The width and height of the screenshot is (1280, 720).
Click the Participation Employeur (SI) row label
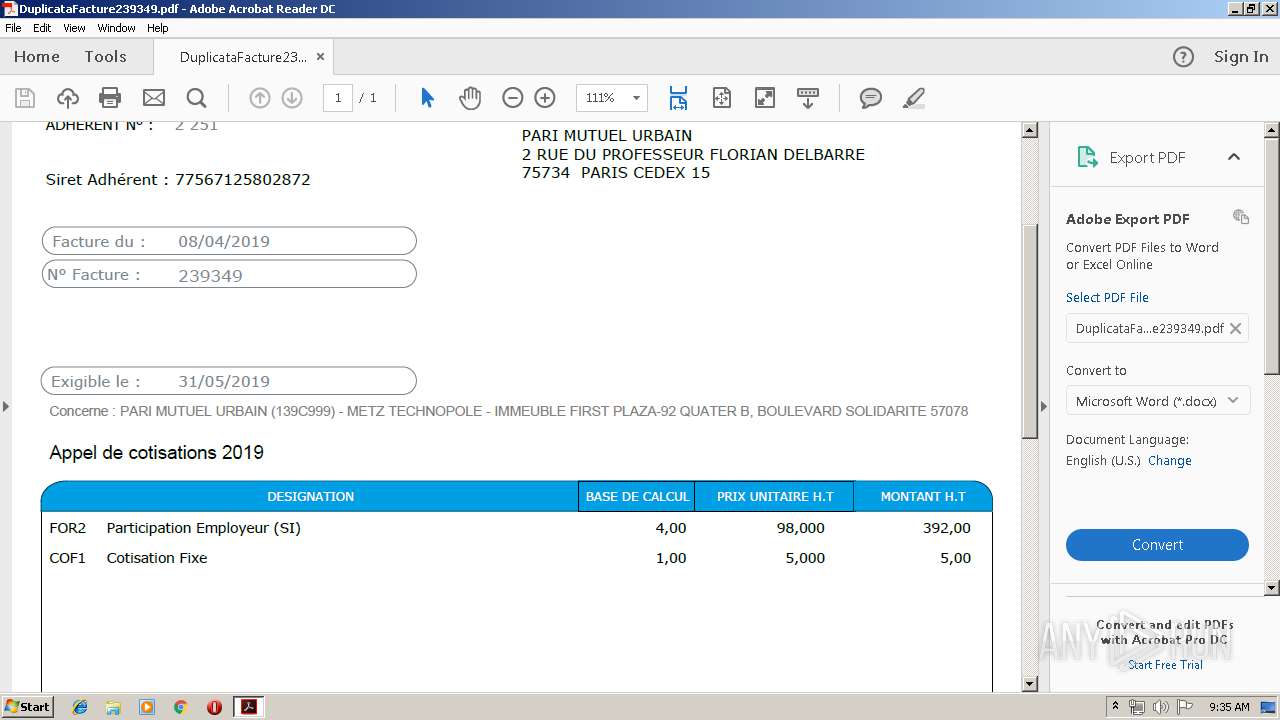(203, 528)
